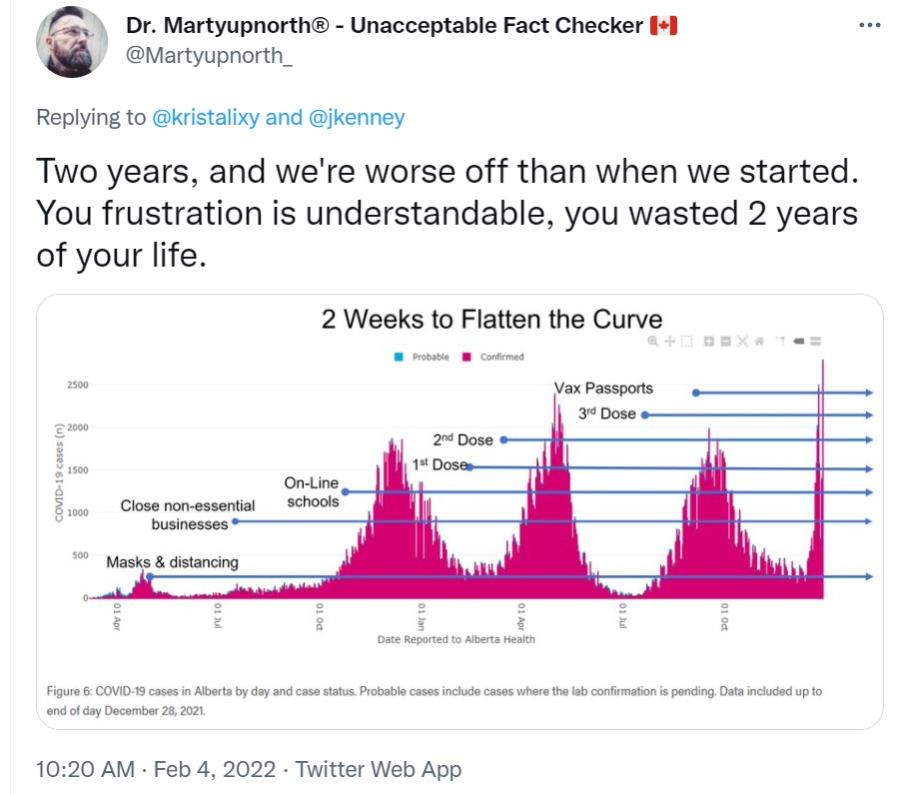Enable show closest data on hover

(799, 341)
